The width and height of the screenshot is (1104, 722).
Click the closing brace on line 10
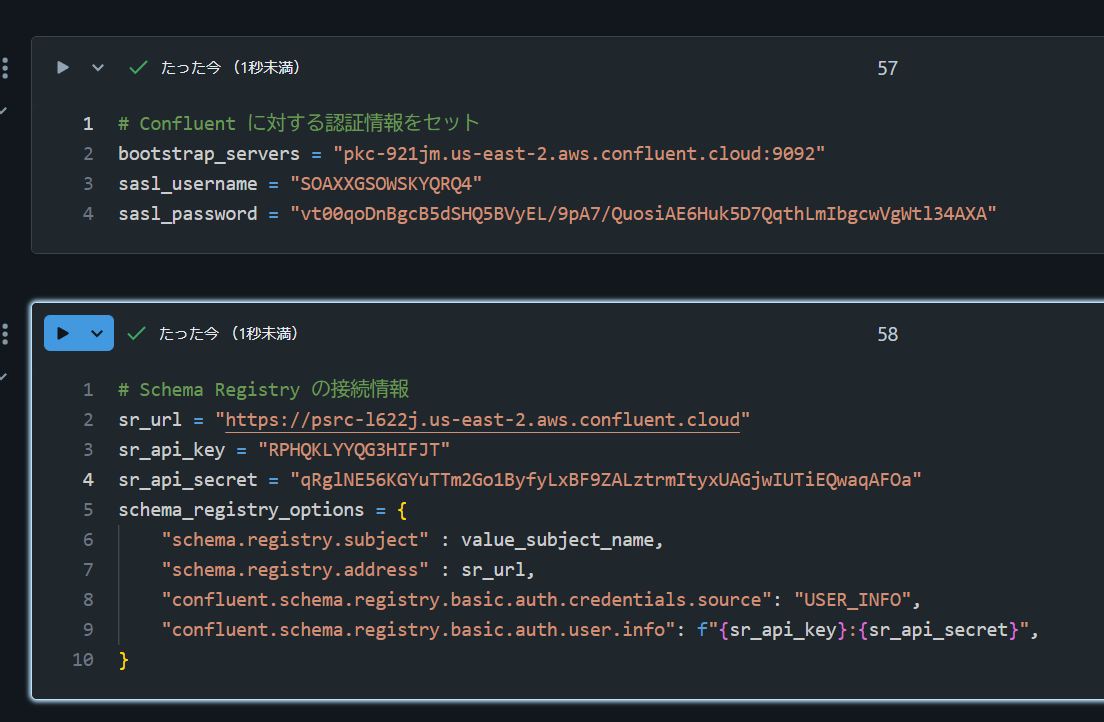[x=124, y=660]
